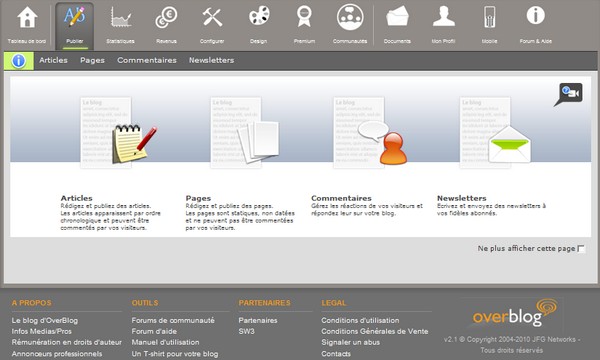Click the Newsletters envelope illustration
The width and height of the screenshot is (600, 360).
coord(510,144)
